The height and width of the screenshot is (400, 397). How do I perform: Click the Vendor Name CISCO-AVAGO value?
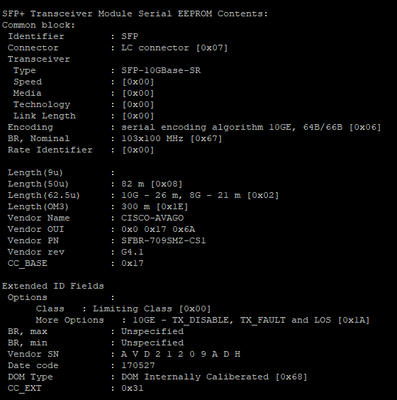click(x=152, y=218)
